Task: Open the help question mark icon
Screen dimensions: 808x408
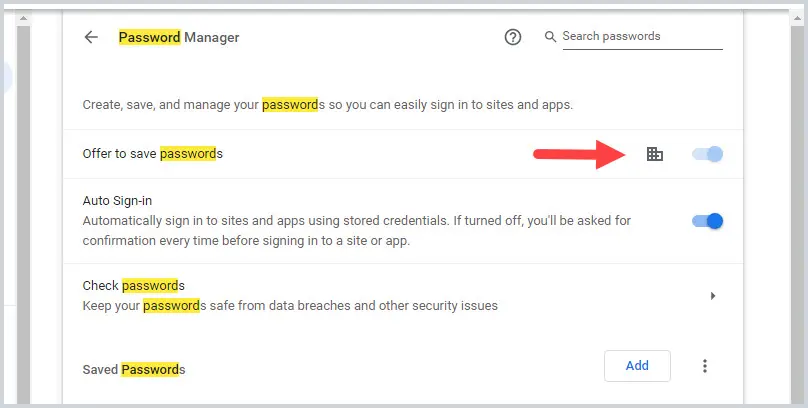Action: click(513, 37)
